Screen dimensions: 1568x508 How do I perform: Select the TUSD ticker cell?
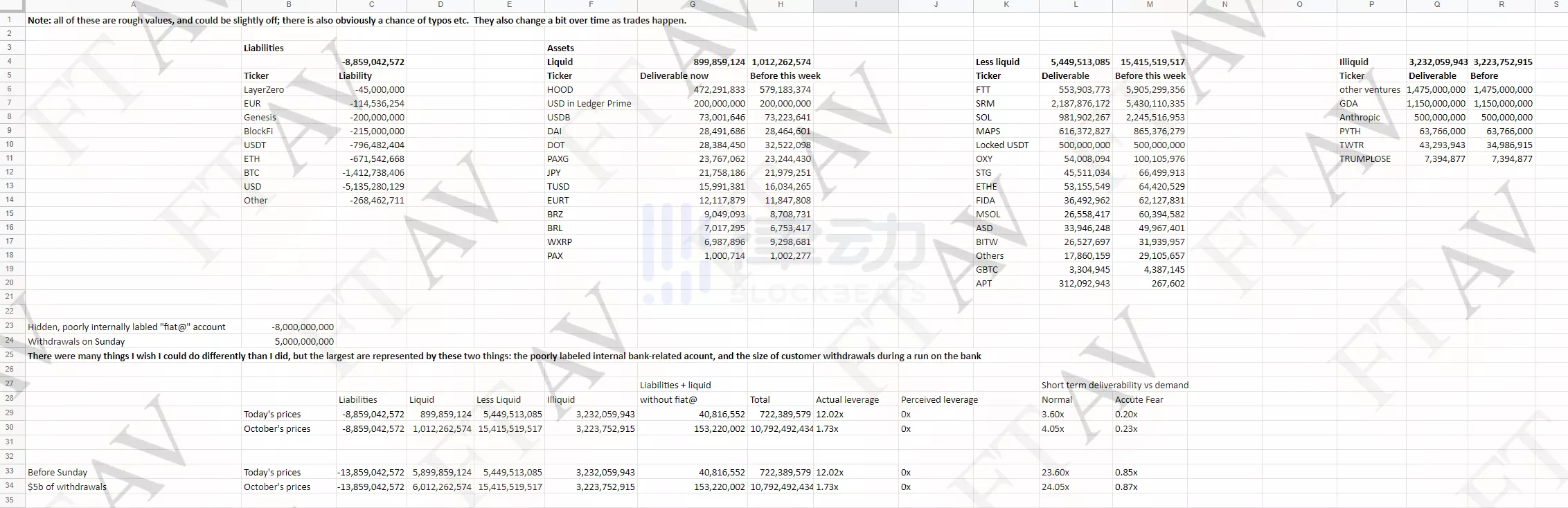(x=558, y=186)
